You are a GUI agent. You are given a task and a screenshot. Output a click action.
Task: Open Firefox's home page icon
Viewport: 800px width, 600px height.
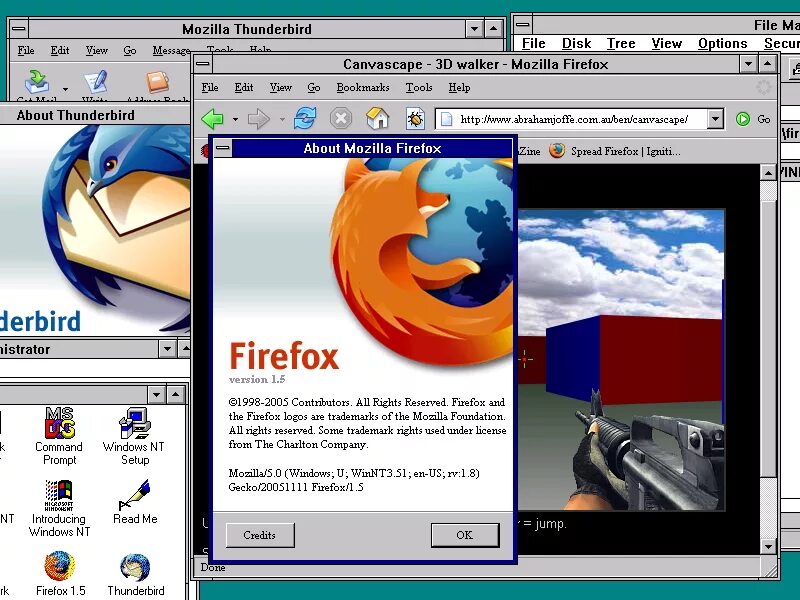point(378,118)
